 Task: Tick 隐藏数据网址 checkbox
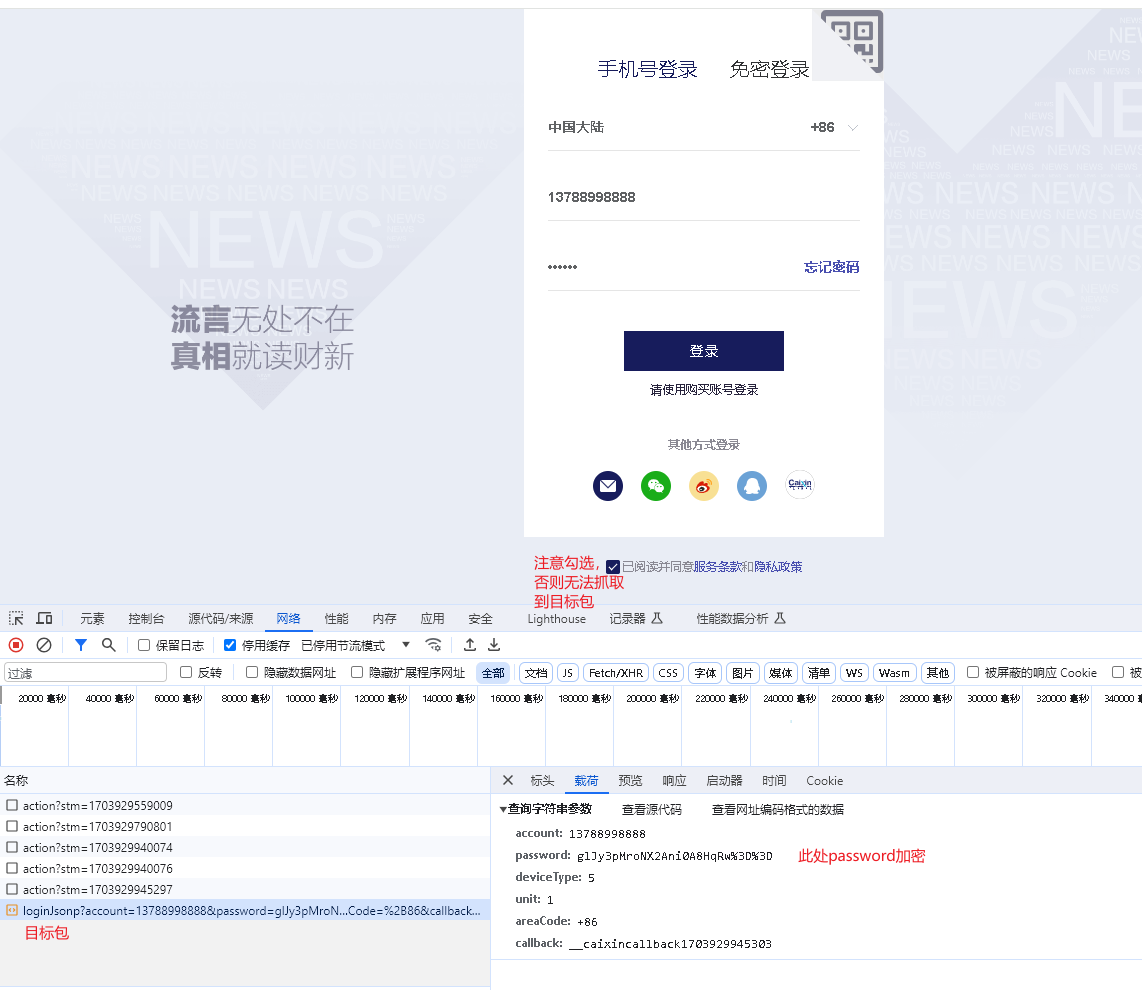[x=252, y=672]
